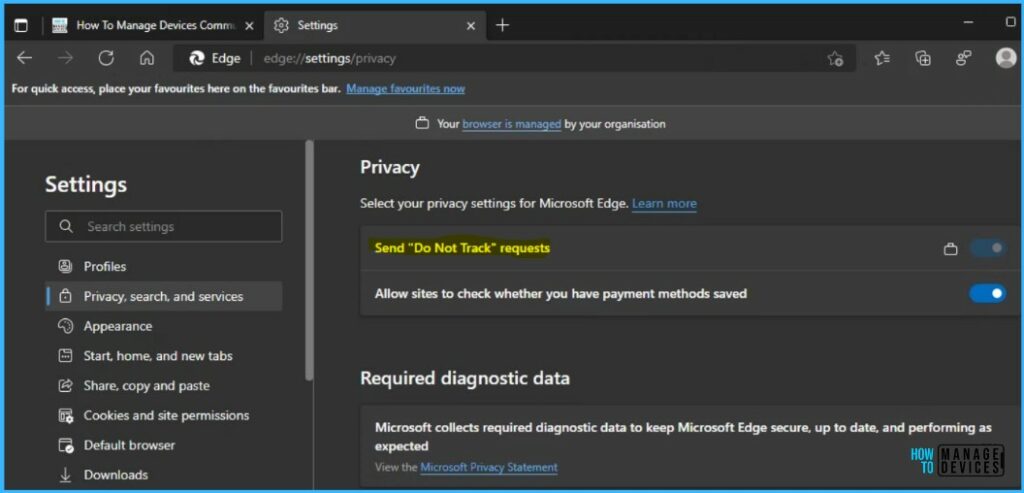Open Start, home, and new tabs section
Screen dimensions: 1024x493
tap(163, 356)
